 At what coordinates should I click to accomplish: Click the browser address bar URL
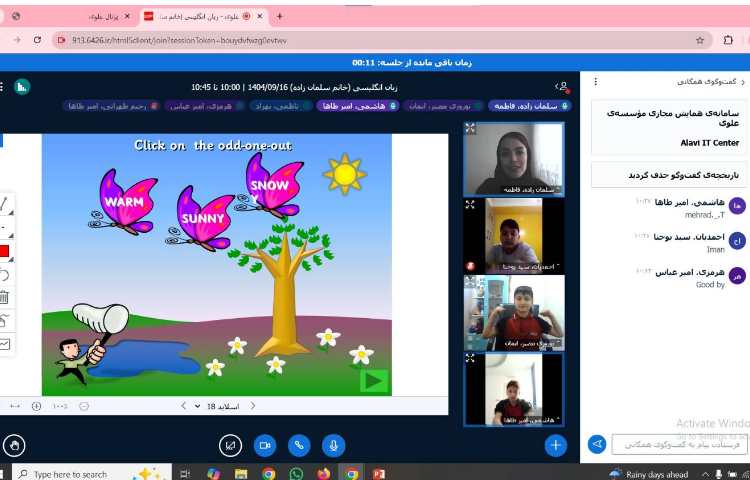[x=179, y=41]
